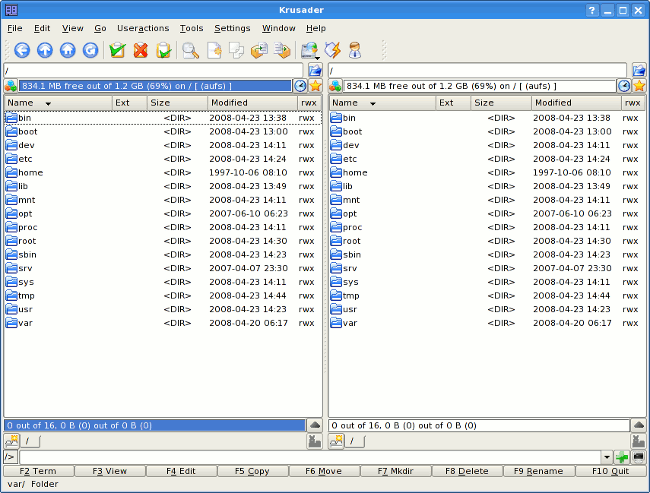Open file search with magnifier icon
The width and height of the screenshot is (650, 493).
click(x=191, y=50)
